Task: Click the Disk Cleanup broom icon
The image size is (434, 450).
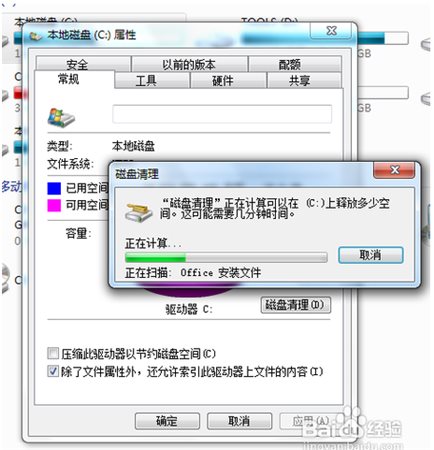Action: pos(138,212)
